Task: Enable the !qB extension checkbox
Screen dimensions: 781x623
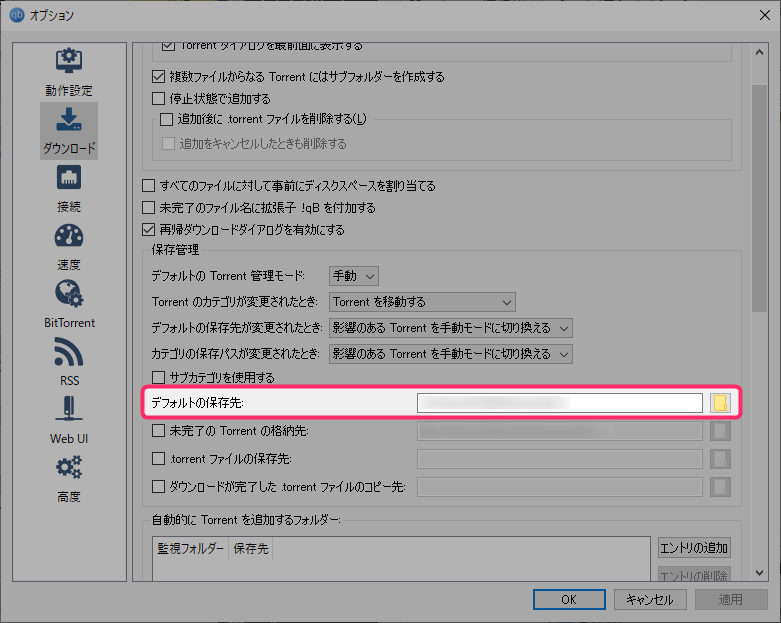Action: click(x=148, y=207)
